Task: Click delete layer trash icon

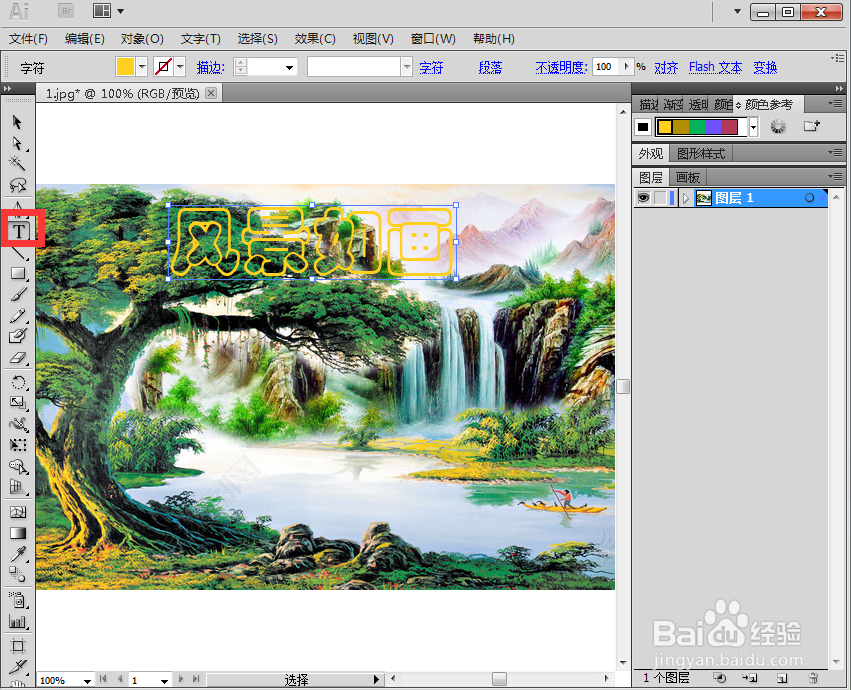Action: [813, 678]
